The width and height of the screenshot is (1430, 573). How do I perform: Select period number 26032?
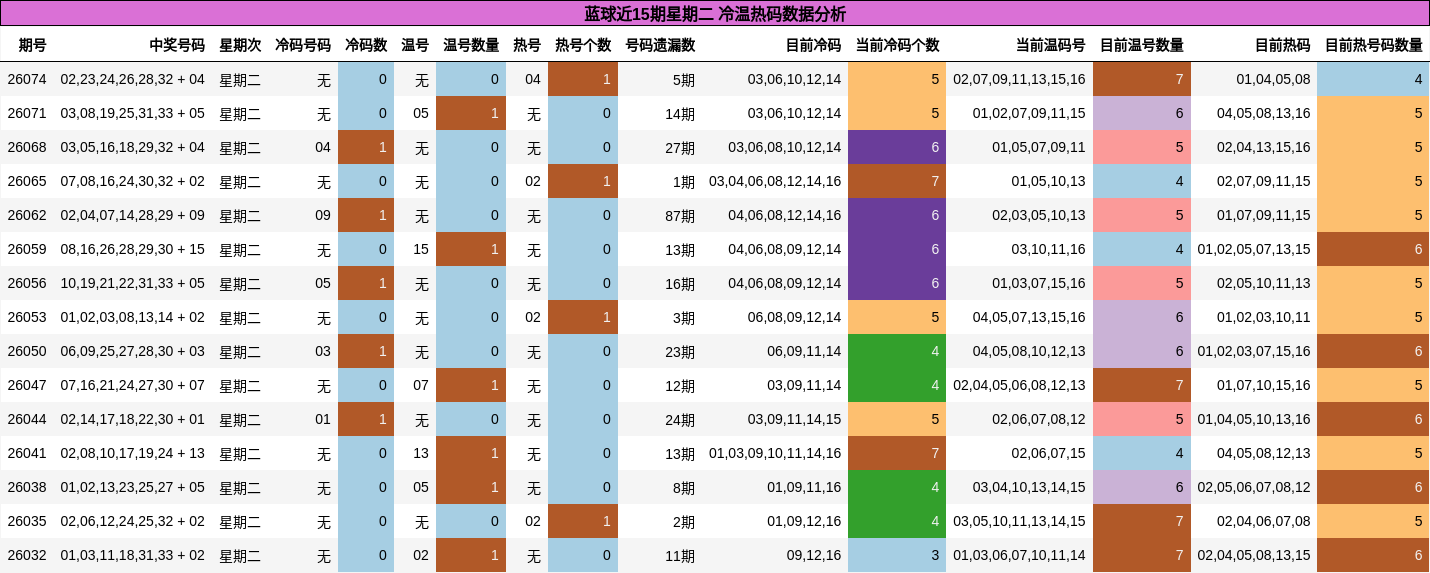[x=27, y=555]
